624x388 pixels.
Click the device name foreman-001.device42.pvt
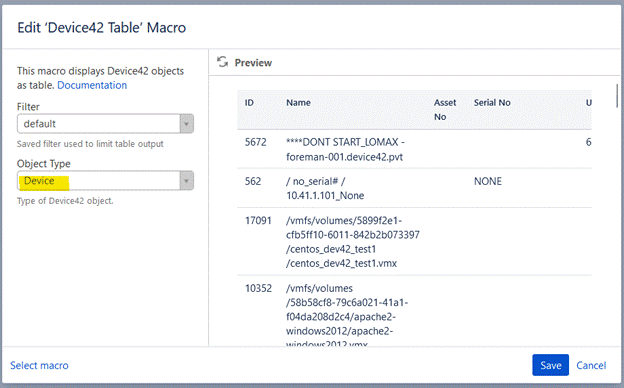click(x=344, y=157)
